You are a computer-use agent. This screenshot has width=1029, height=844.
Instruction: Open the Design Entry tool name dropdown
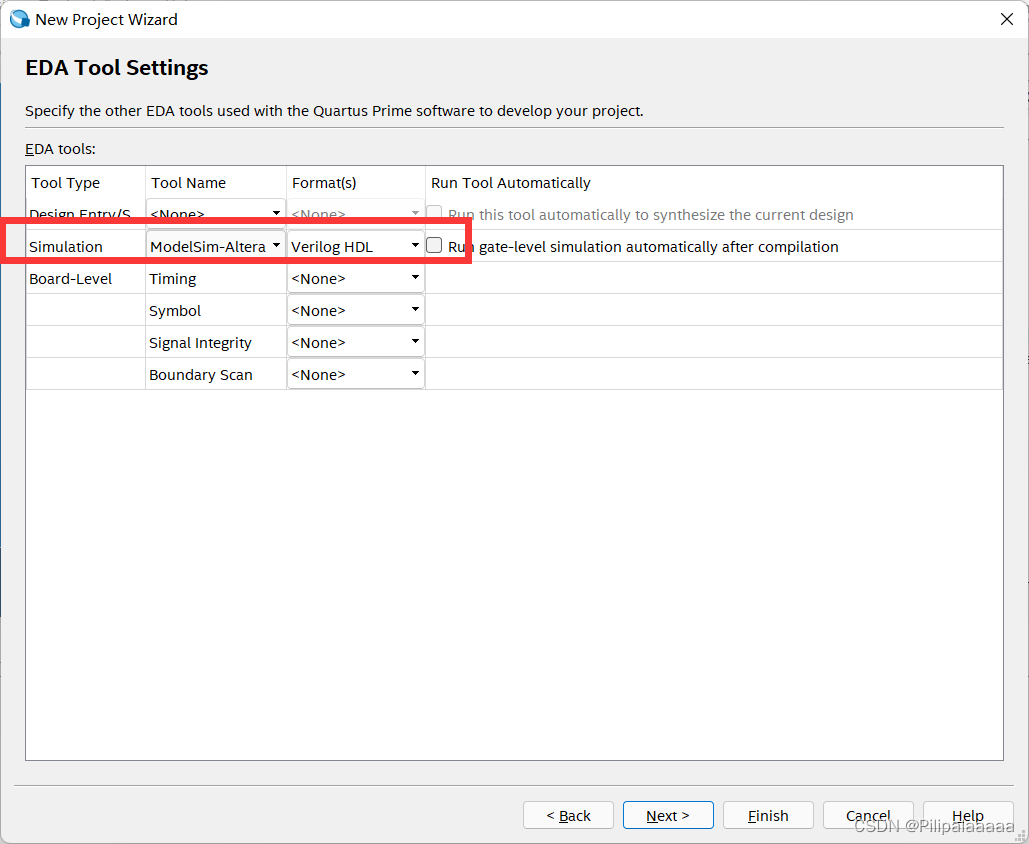click(x=216, y=213)
